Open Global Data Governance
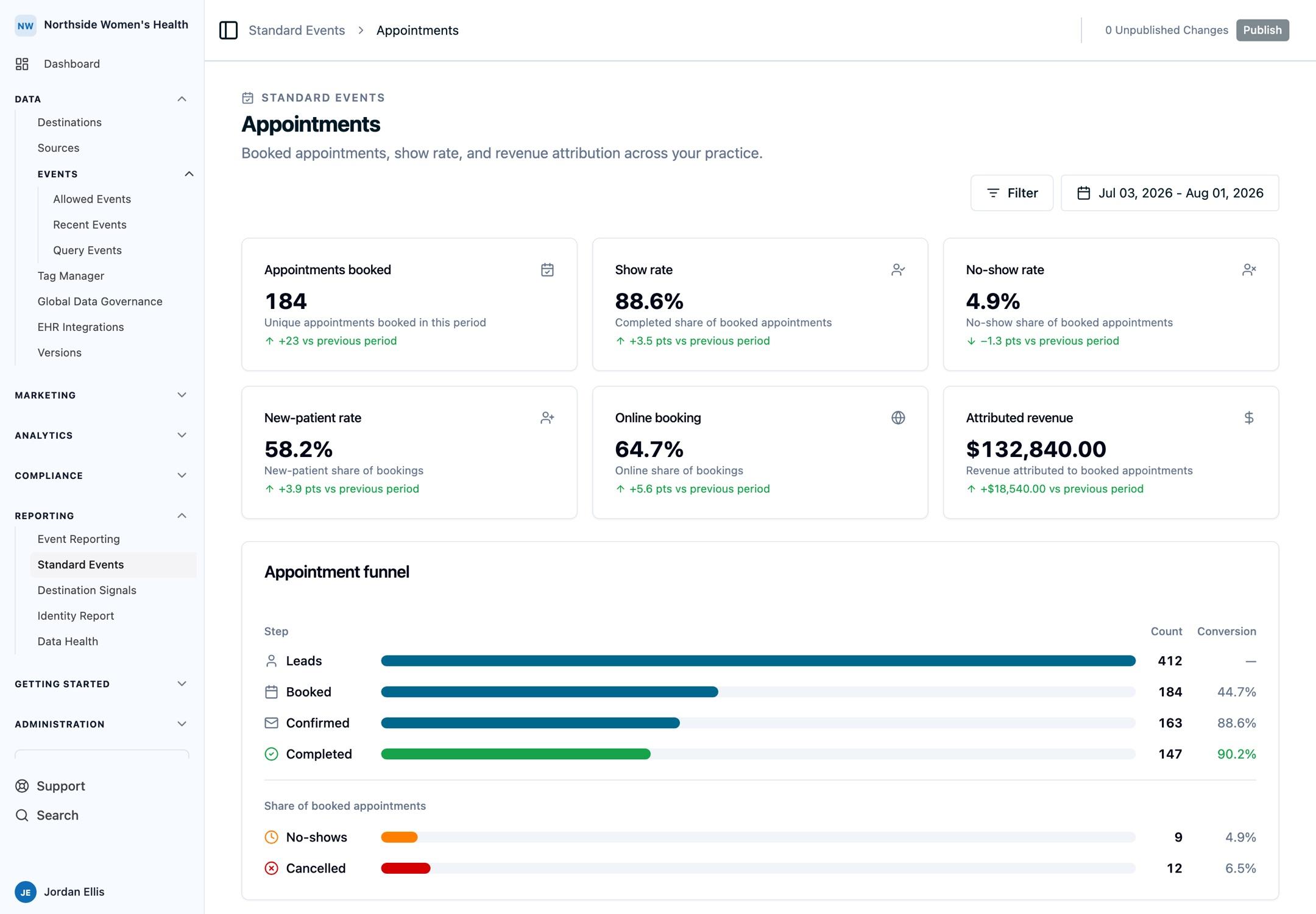 pos(100,302)
